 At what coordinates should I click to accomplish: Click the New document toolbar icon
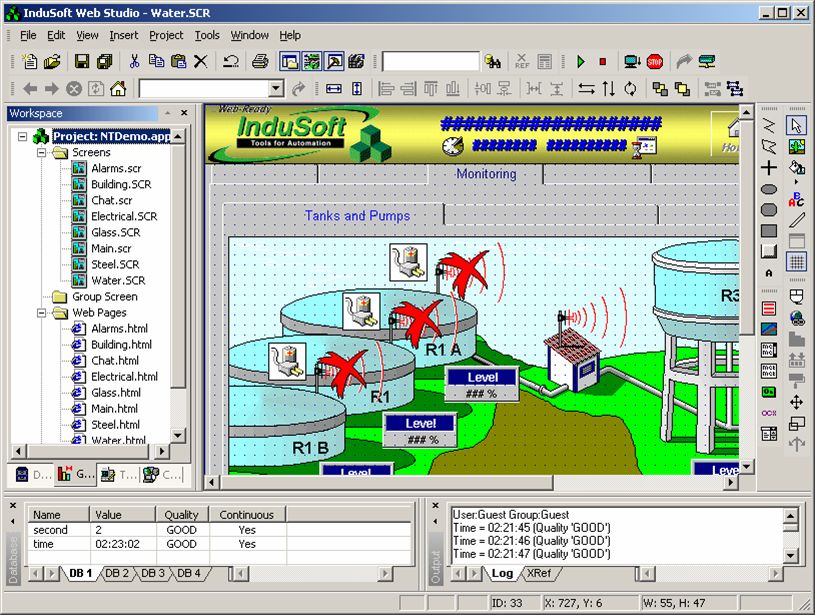point(30,61)
